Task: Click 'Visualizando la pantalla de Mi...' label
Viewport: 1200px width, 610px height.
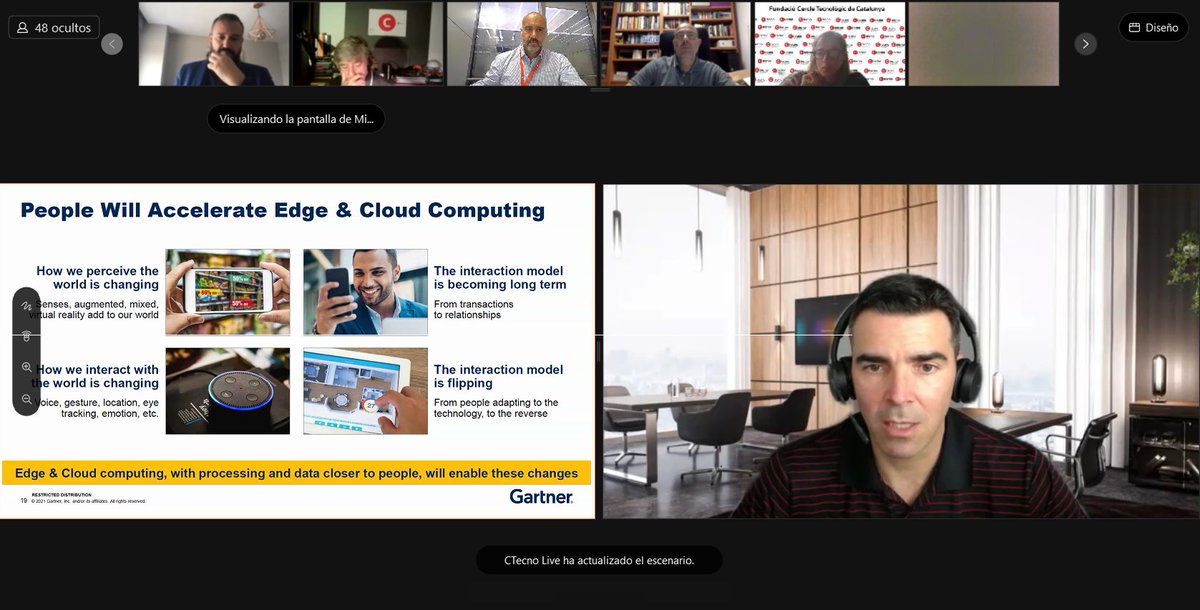Action: 296,119
